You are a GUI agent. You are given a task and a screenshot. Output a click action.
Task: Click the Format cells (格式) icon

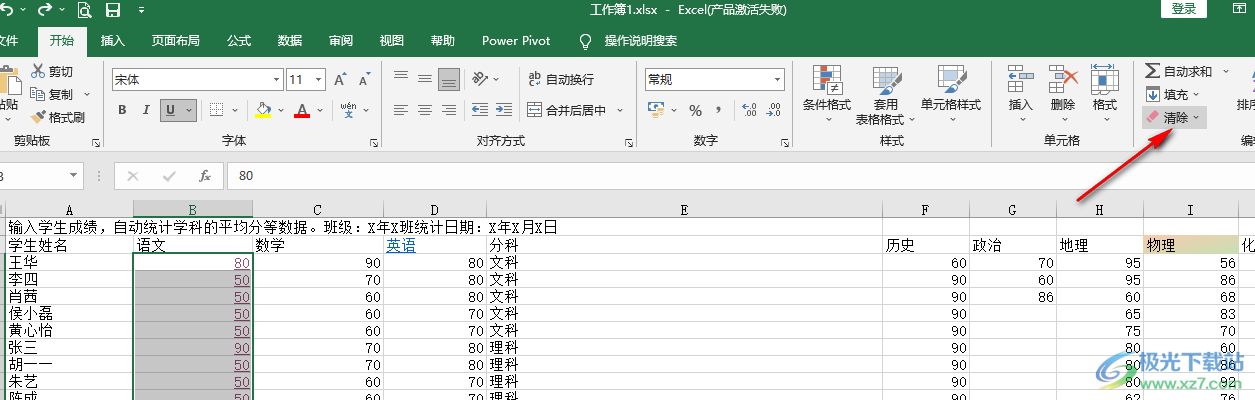point(1104,94)
